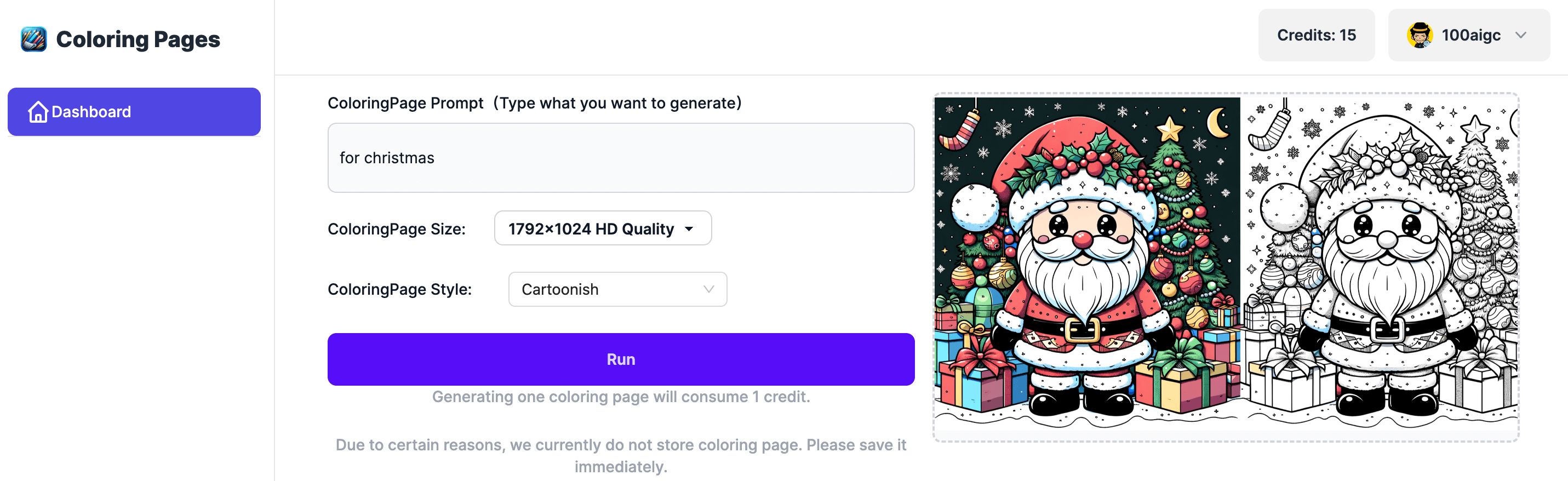The width and height of the screenshot is (1568, 481).
Task: Click the dropdown caret on the size selector
Action: 689,228
